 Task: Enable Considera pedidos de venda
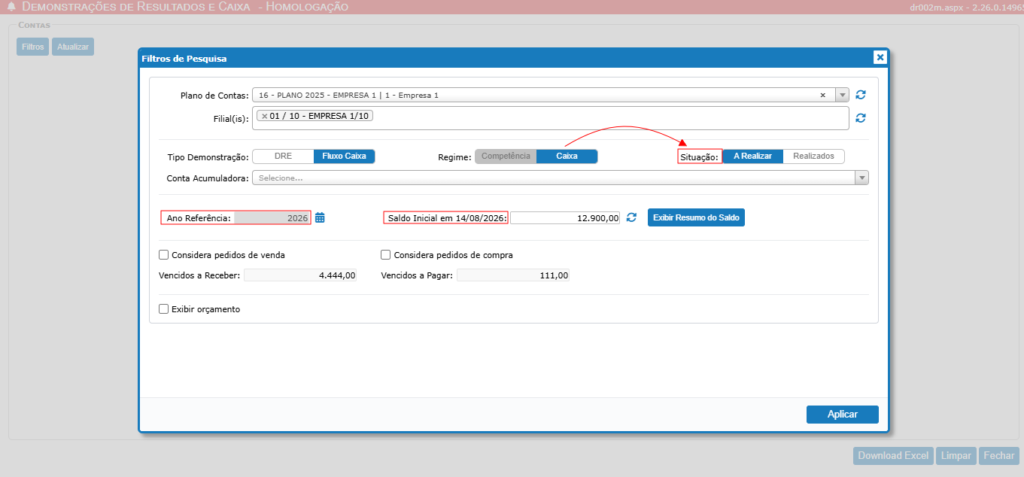tap(164, 255)
